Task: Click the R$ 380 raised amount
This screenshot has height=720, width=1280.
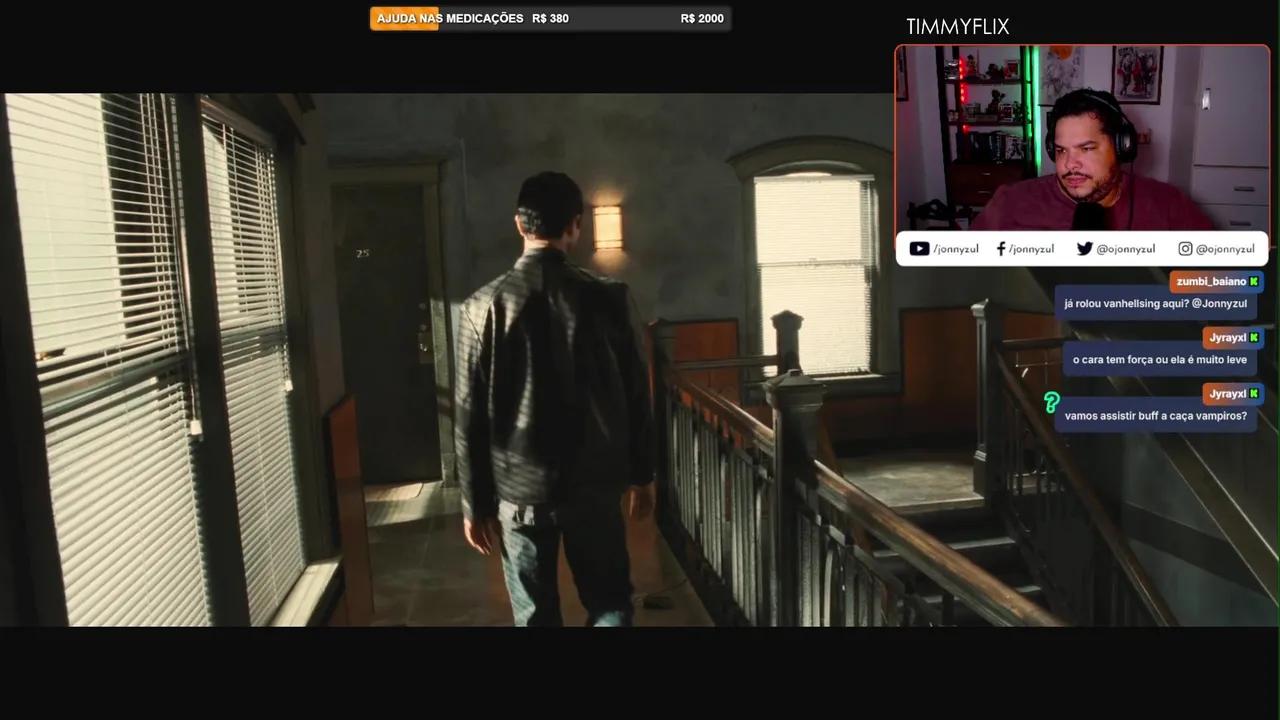Action: pos(550,18)
